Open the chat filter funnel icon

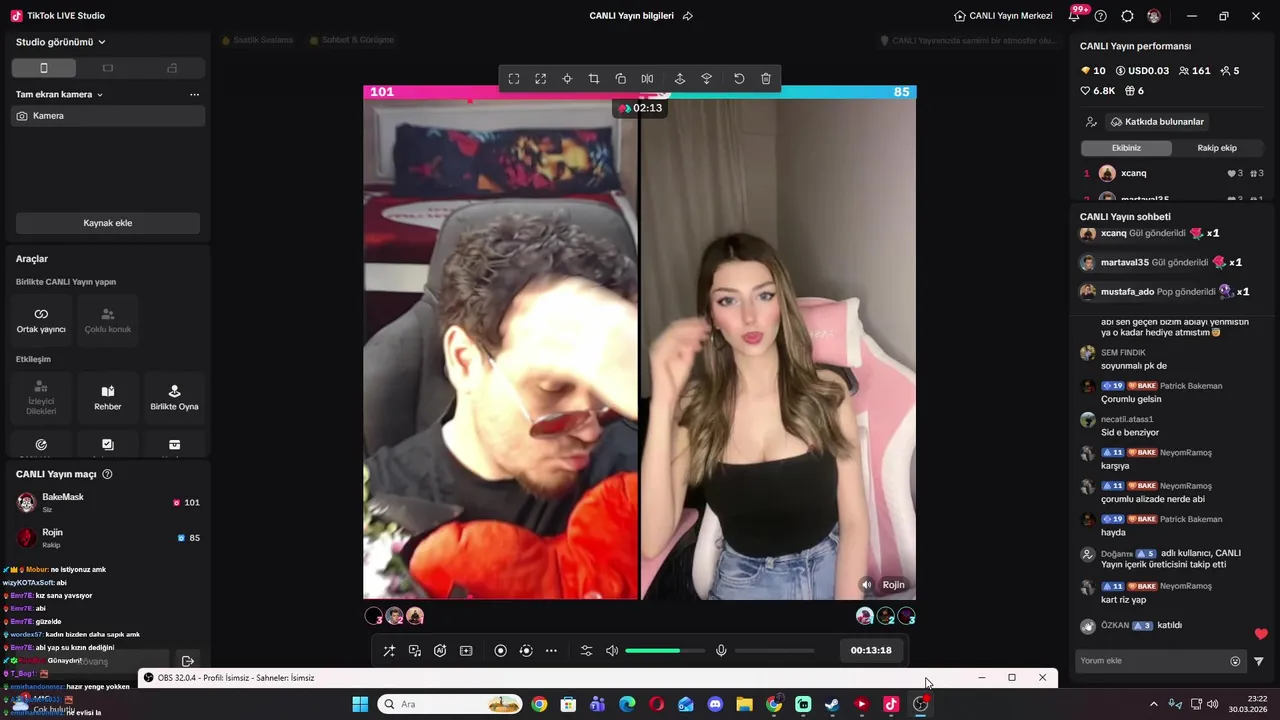coord(1259,661)
